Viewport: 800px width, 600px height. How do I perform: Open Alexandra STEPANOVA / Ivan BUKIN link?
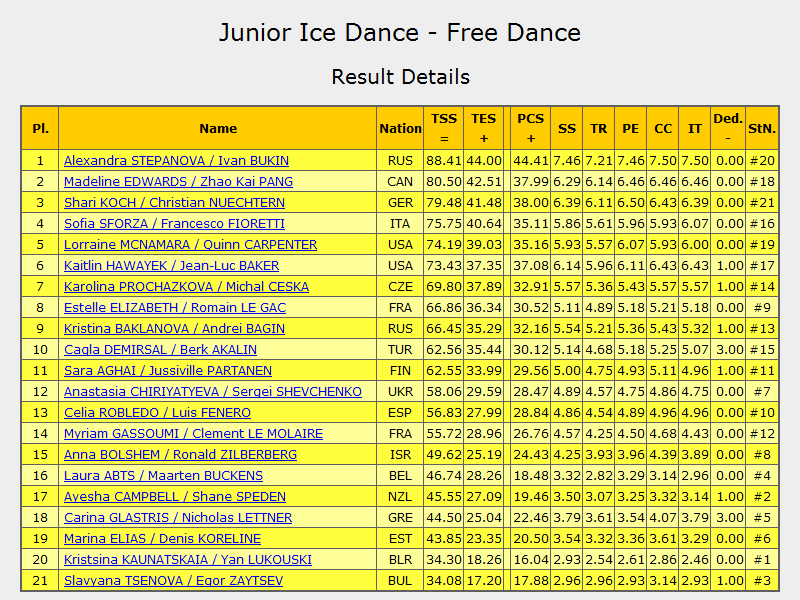(176, 161)
